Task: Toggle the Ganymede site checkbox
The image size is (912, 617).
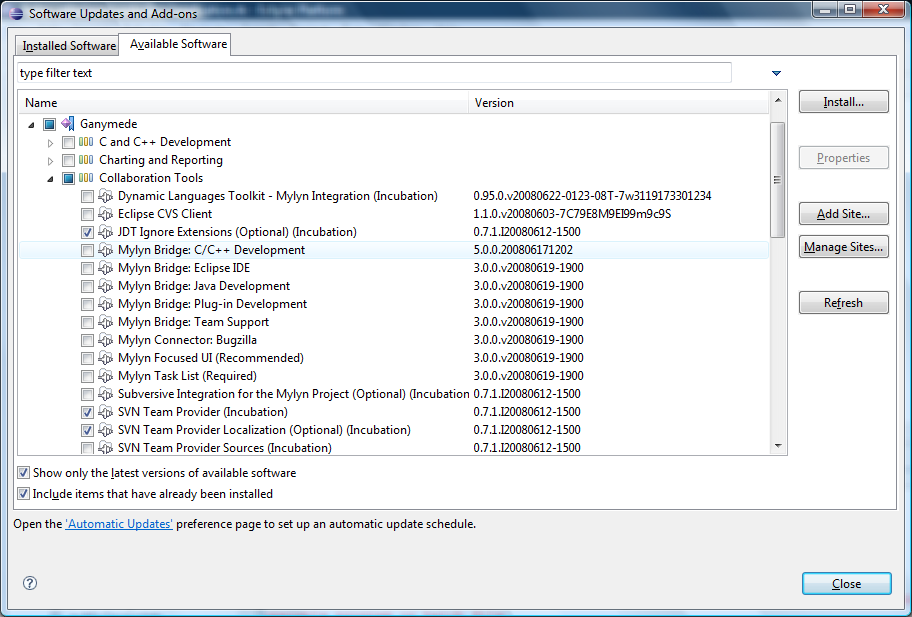Action: click(x=49, y=124)
